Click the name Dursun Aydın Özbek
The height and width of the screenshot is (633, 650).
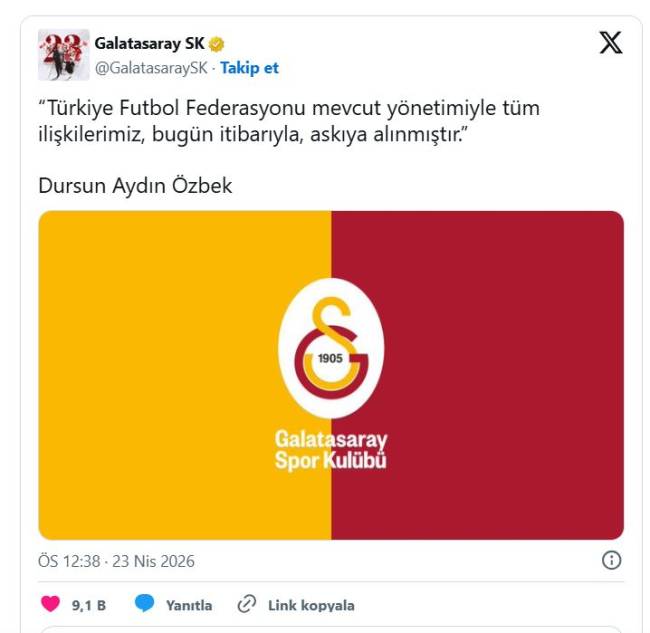pos(135,185)
